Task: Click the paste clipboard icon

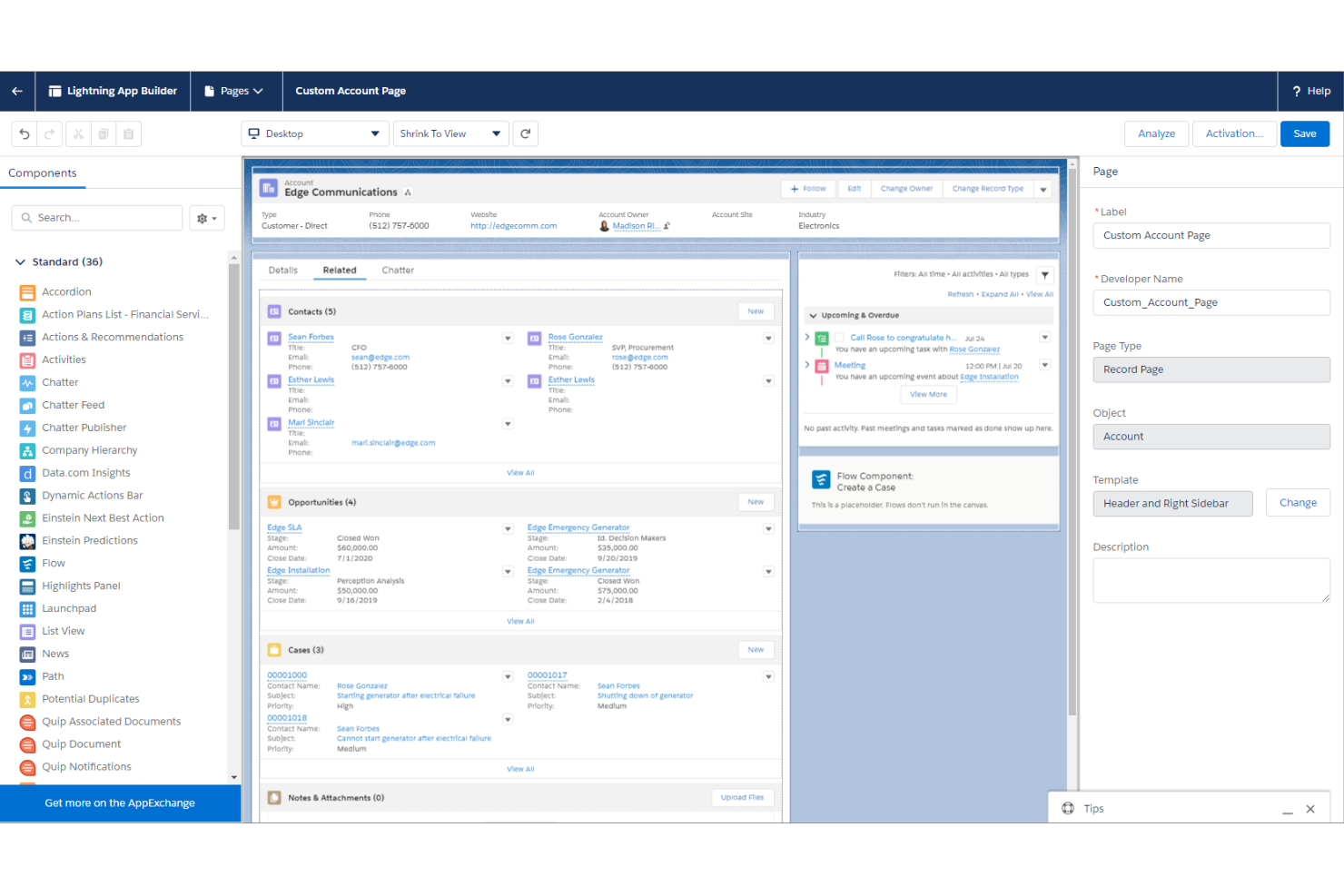Action: 129,133
